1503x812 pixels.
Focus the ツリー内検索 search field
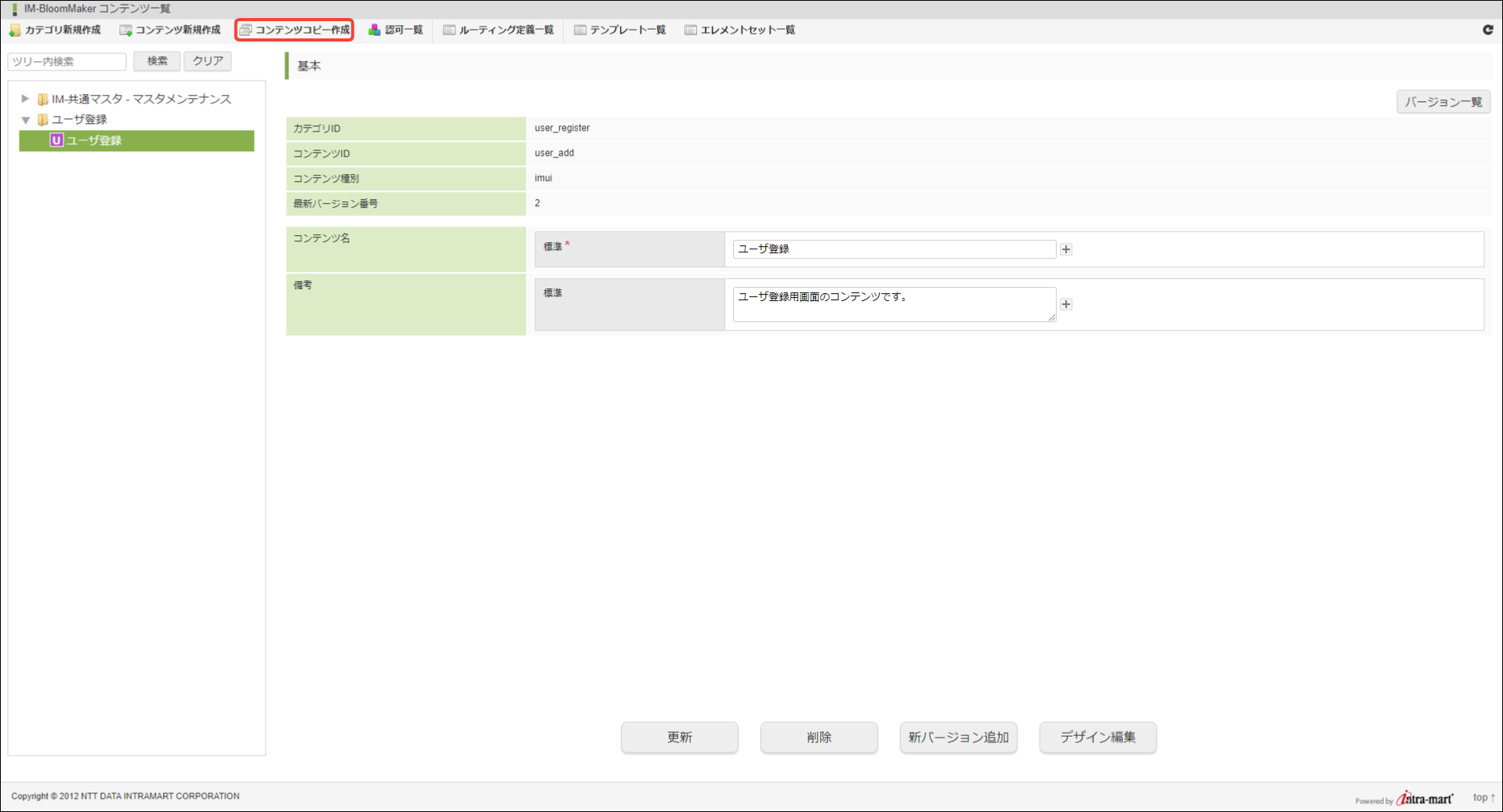click(67, 61)
